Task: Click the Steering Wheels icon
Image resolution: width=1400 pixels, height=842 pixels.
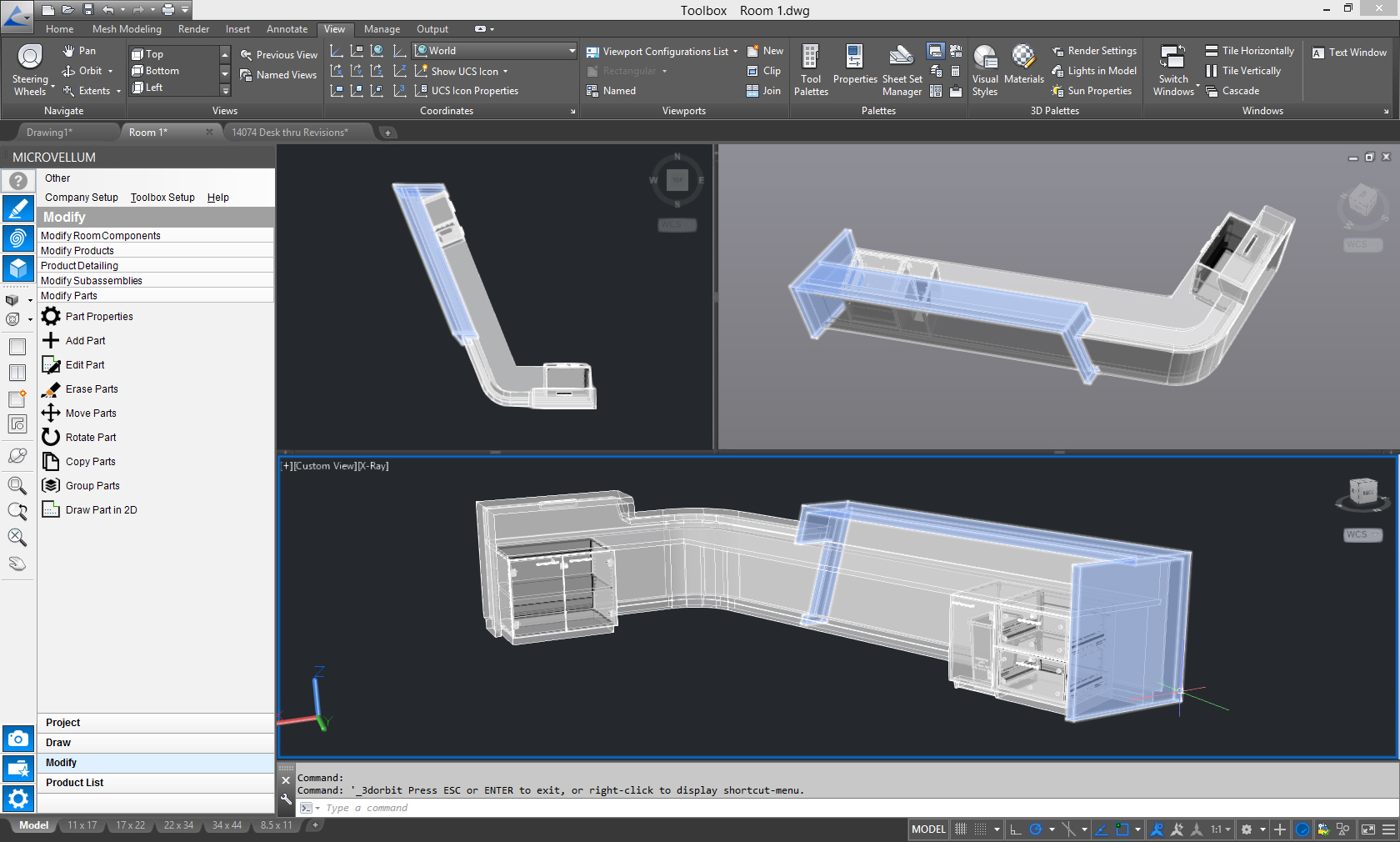Action: pos(30,57)
